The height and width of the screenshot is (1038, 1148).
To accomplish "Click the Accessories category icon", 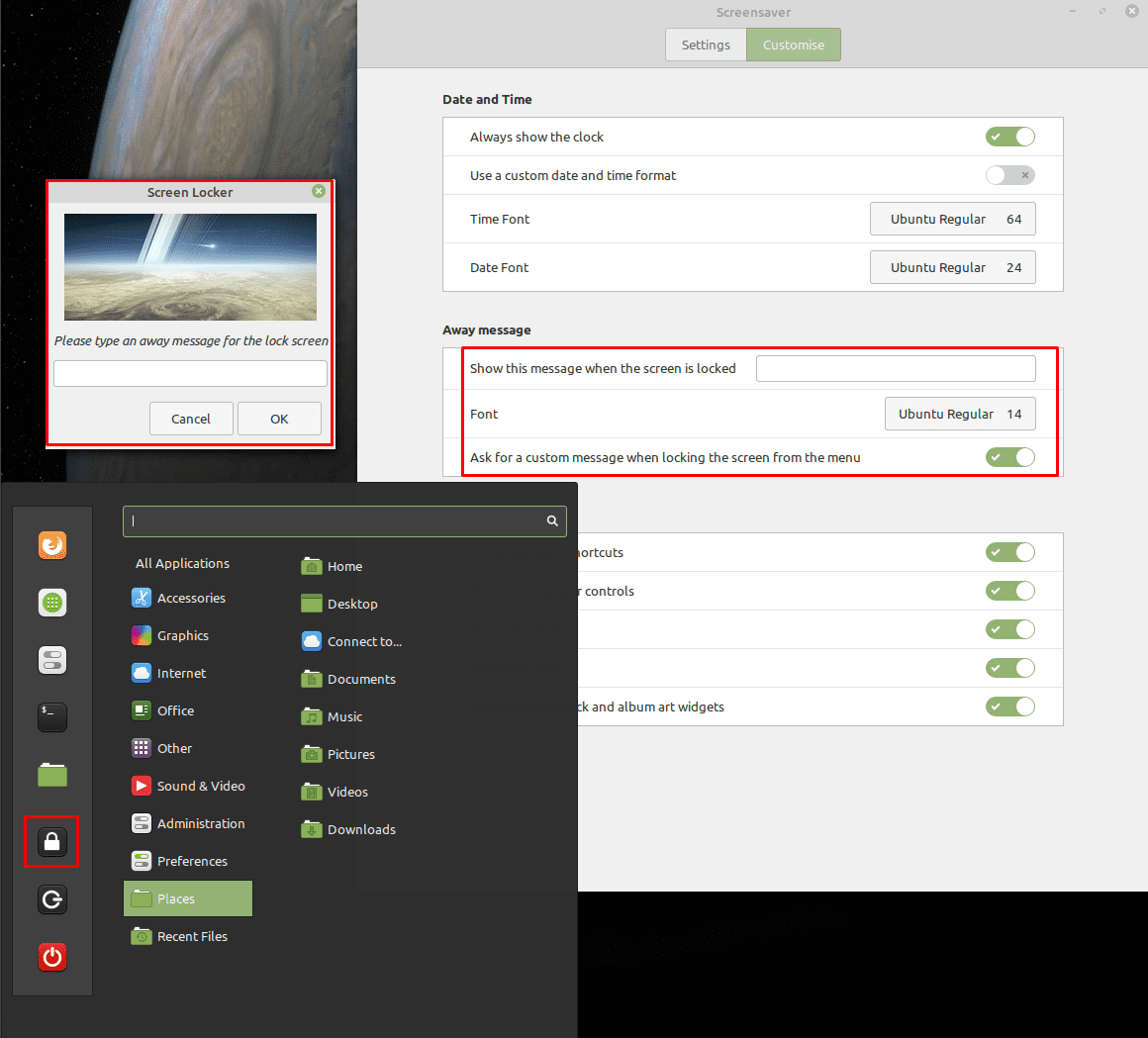I will pyautogui.click(x=142, y=598).
